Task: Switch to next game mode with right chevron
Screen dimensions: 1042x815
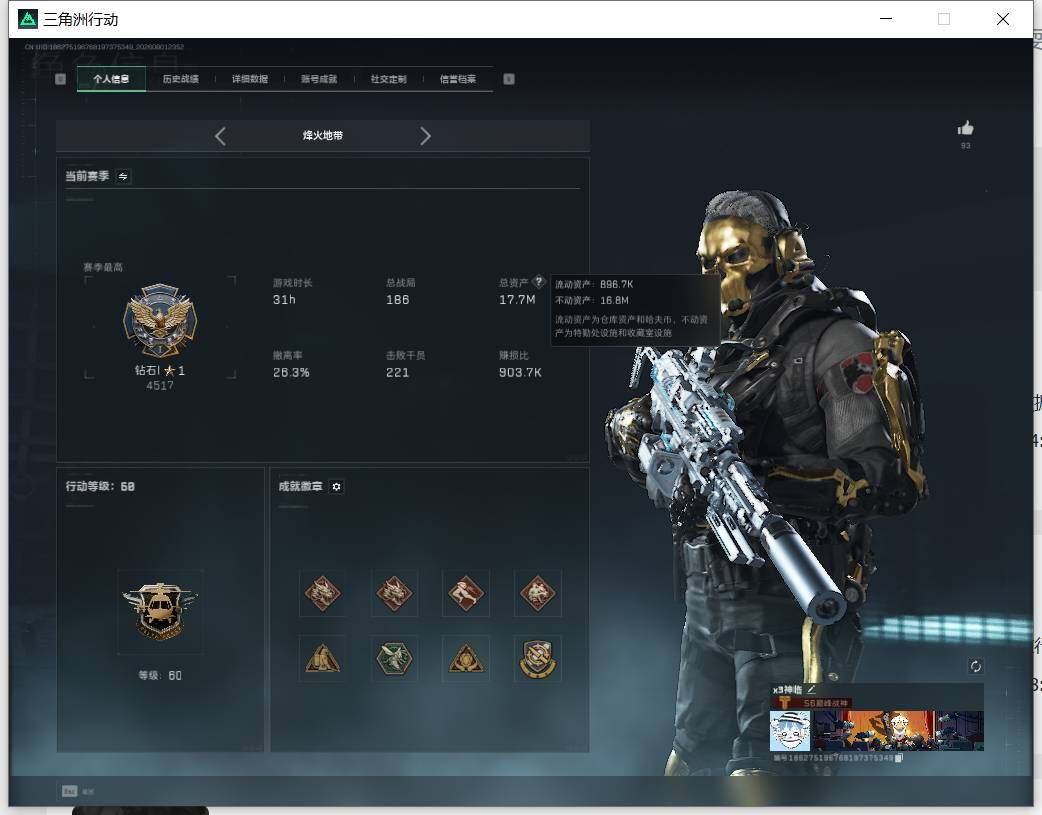Action: pos(425,136)
